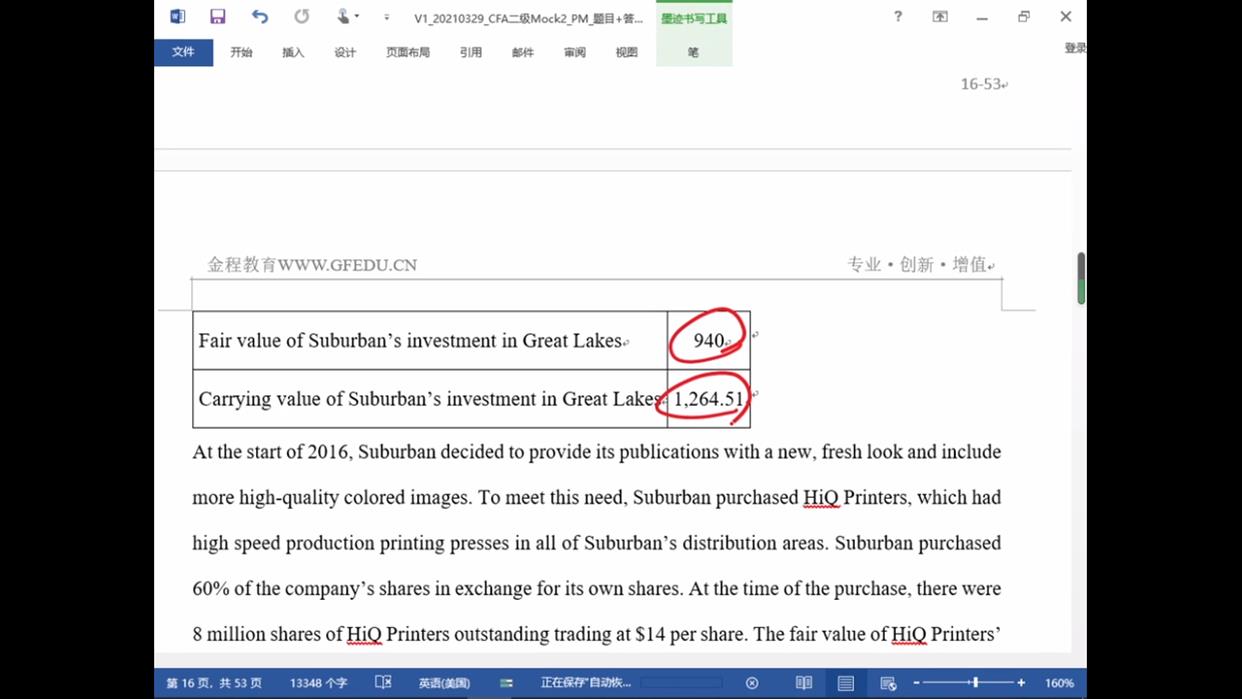Switch to the 邮件 (Mailings) tab
Image resolution: width=1242 pixels, height=699 pixels.
pos(523,52)
